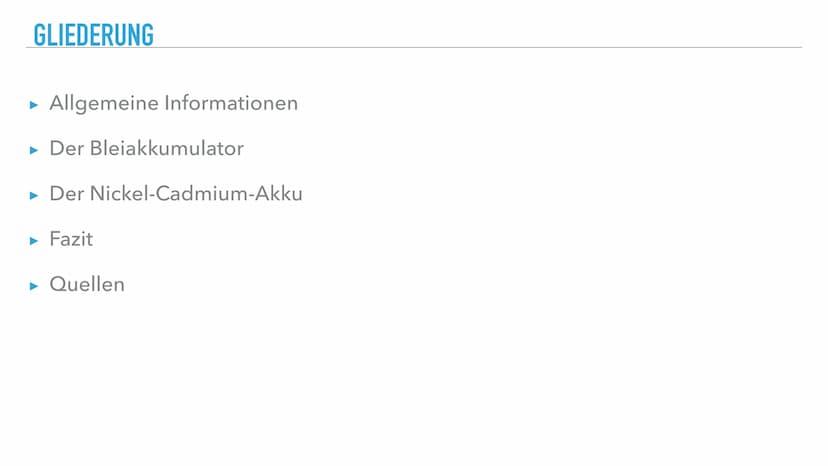Click the GLIEDERUNG slide title
This screenshot has width=828, height=466.
pos(93,34)
